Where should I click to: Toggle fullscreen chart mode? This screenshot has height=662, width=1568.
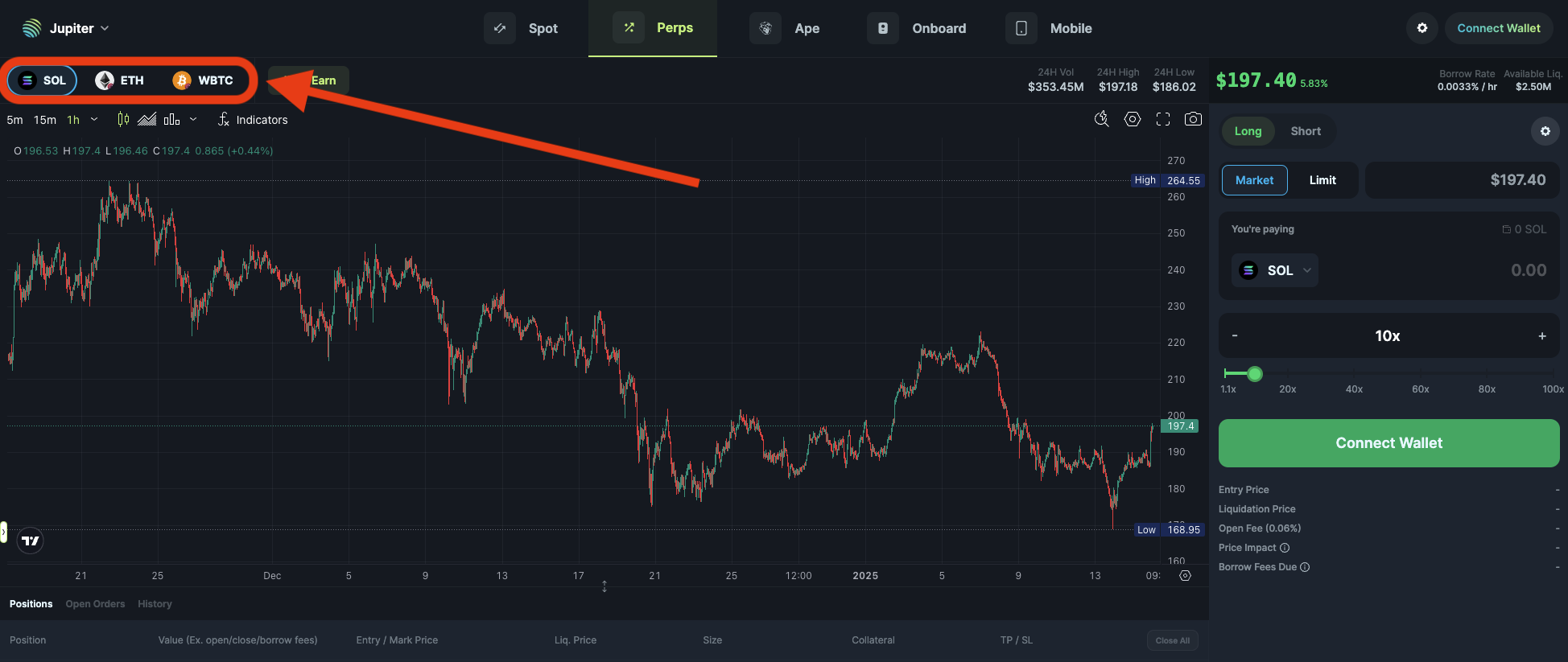(1163, 119)
